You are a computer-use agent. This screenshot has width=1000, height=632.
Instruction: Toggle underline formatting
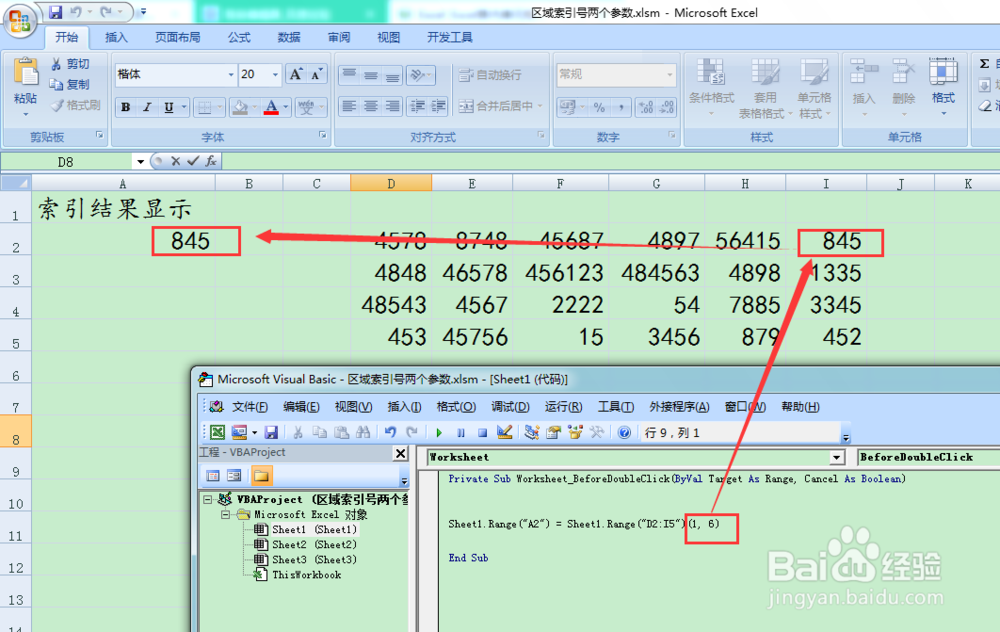169,105
